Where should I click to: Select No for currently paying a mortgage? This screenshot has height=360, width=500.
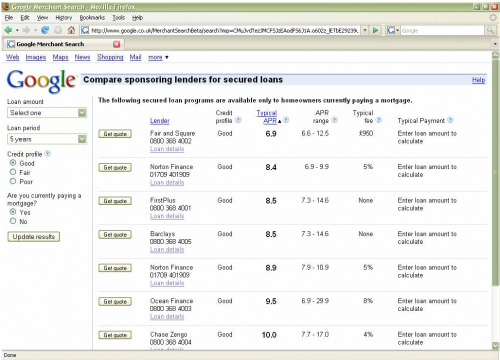(x=13, y=221)
